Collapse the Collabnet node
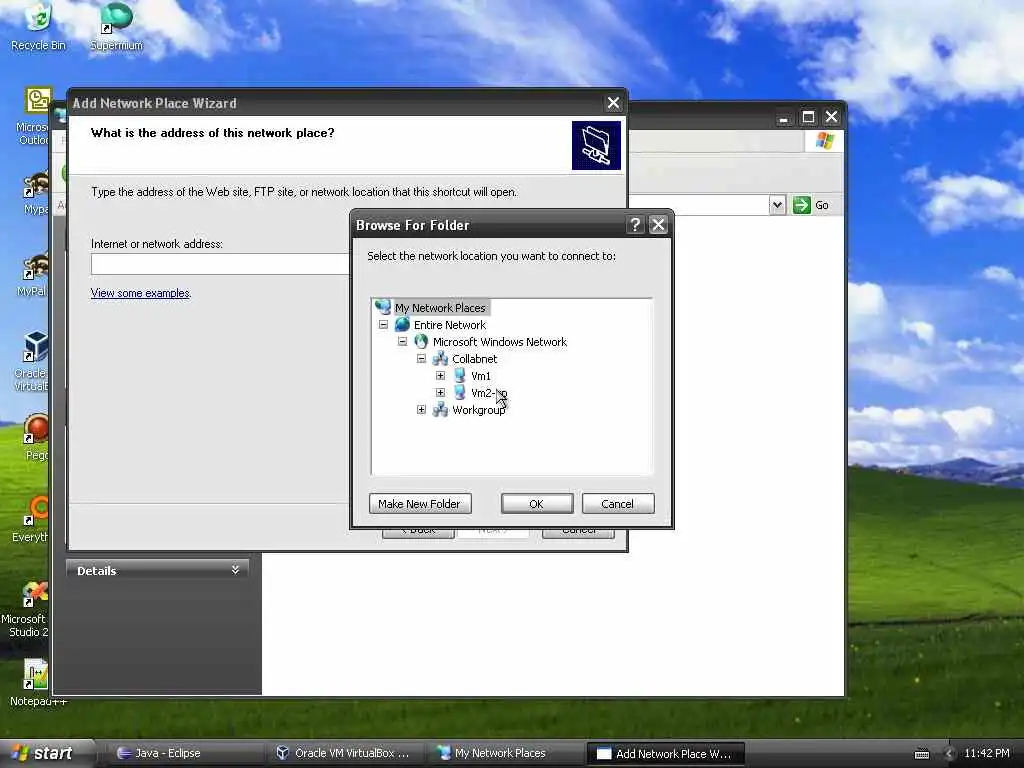 point(421,359)
